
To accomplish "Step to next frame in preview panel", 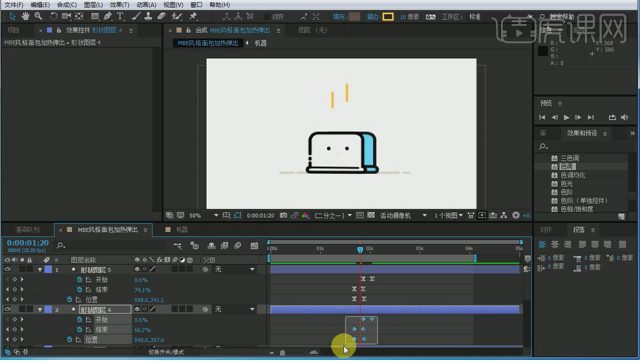I will (x=578, y=117).
